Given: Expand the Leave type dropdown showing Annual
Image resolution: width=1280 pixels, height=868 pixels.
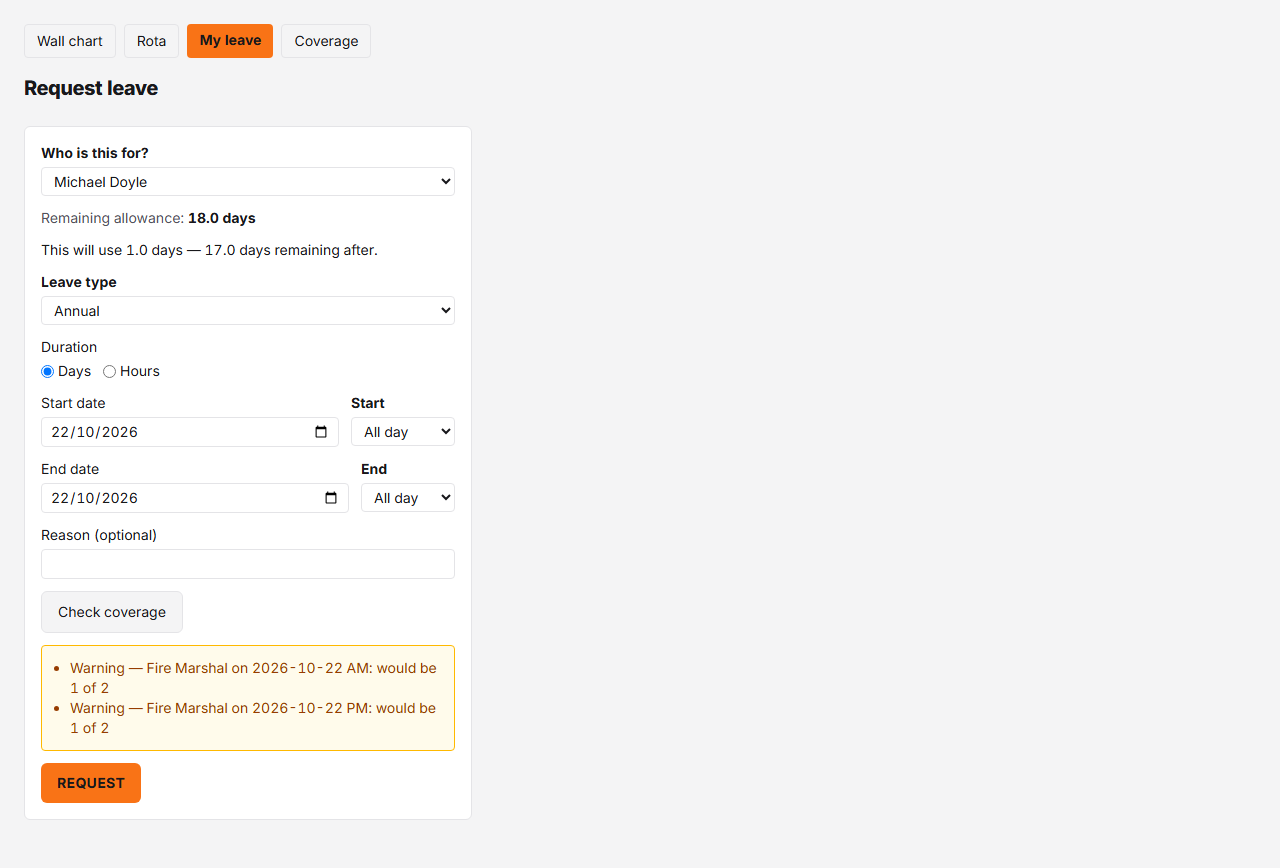Looking at the screenshot, I should pyautogui.click(x=248, y=311).
